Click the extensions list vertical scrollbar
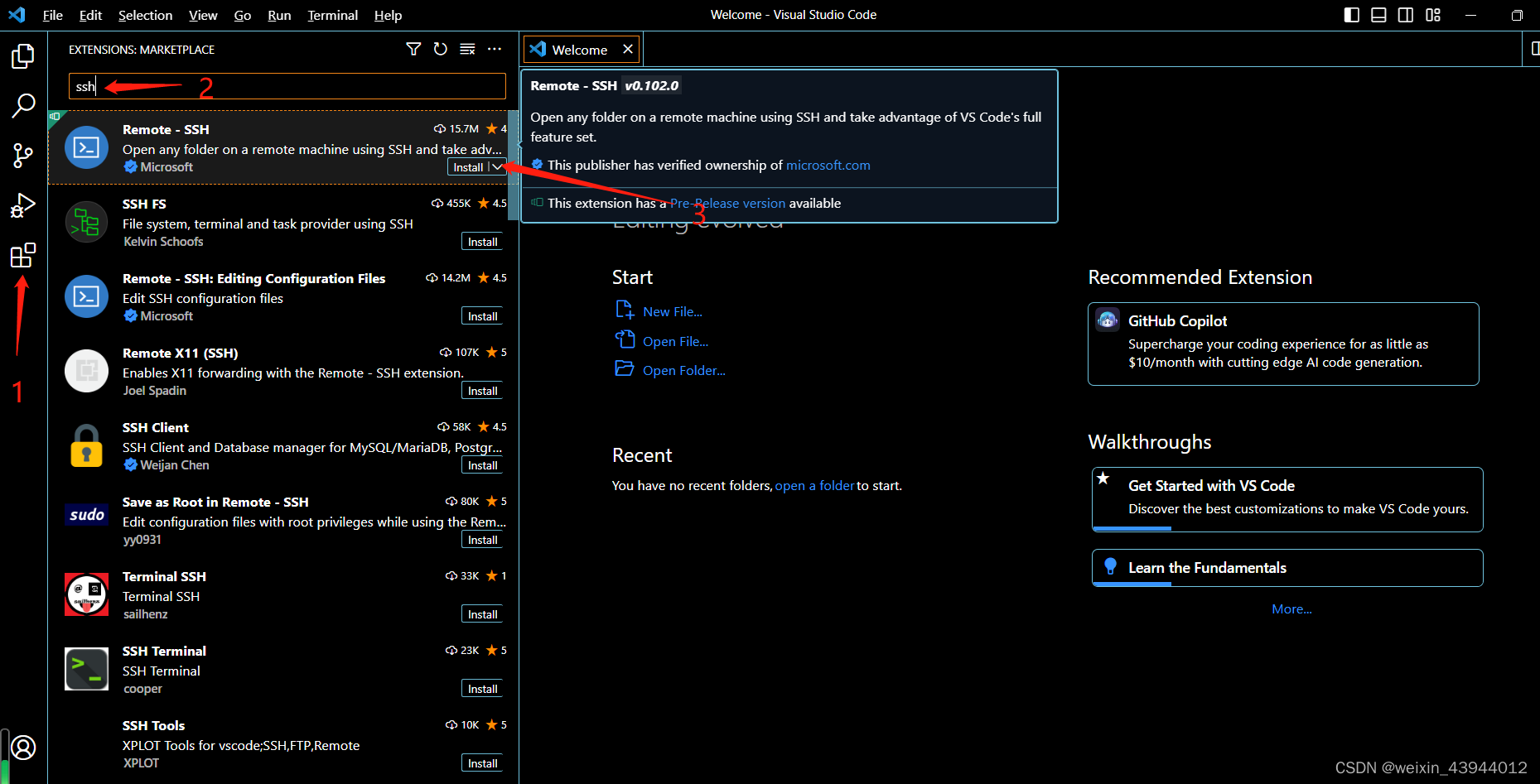Viewport: 1540px width, 784px height. (514, 166)
